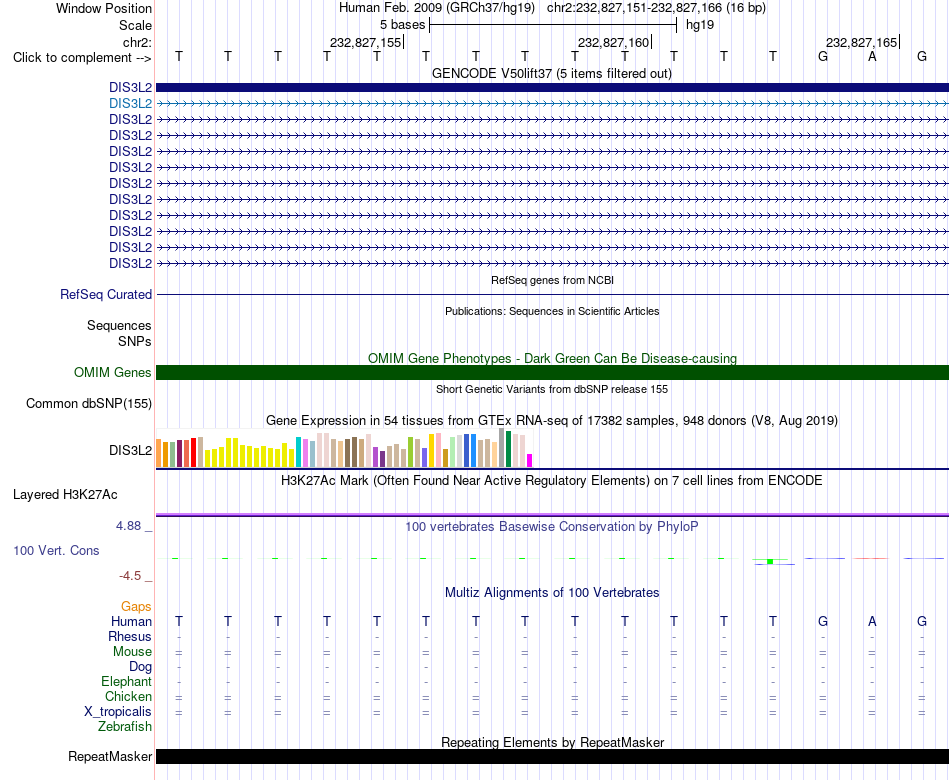This screenshot has width=950, height=780.
Task: Click the Sequences track label
Action: click(x=119, y=325)
